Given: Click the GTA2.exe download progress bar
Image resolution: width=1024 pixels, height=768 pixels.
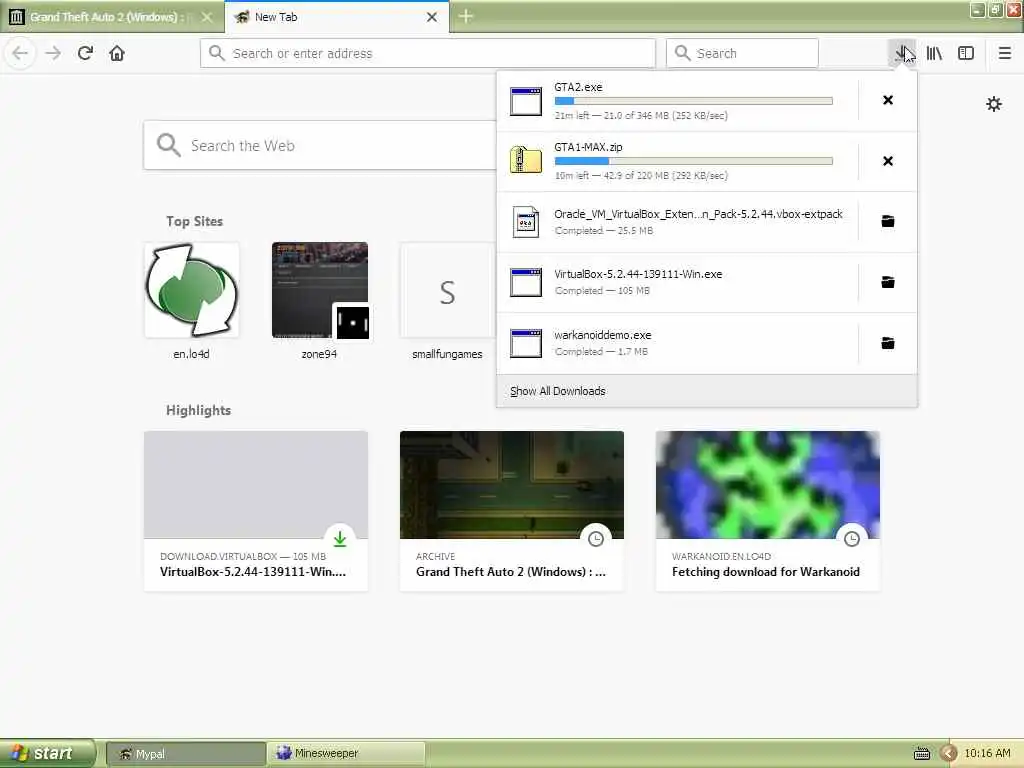Looking at the screenshot, I should pos(694,101).
